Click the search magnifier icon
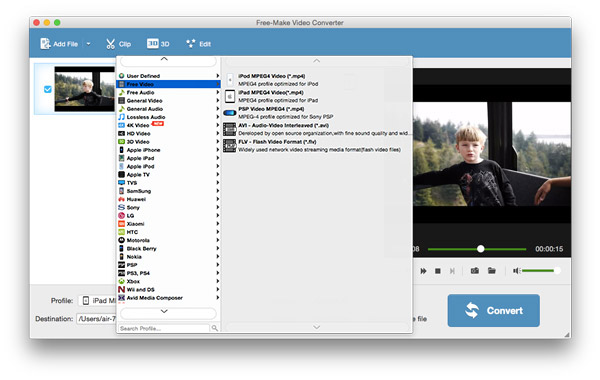The image size is (600, 380). click(x=215, y=328)
